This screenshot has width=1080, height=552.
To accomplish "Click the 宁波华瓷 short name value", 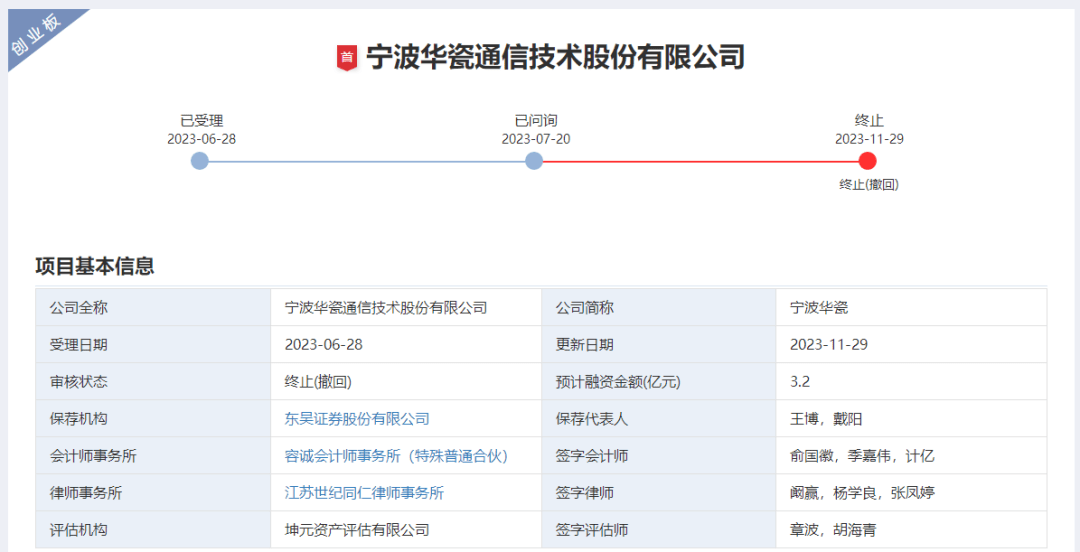I will [x=820, y=308].
